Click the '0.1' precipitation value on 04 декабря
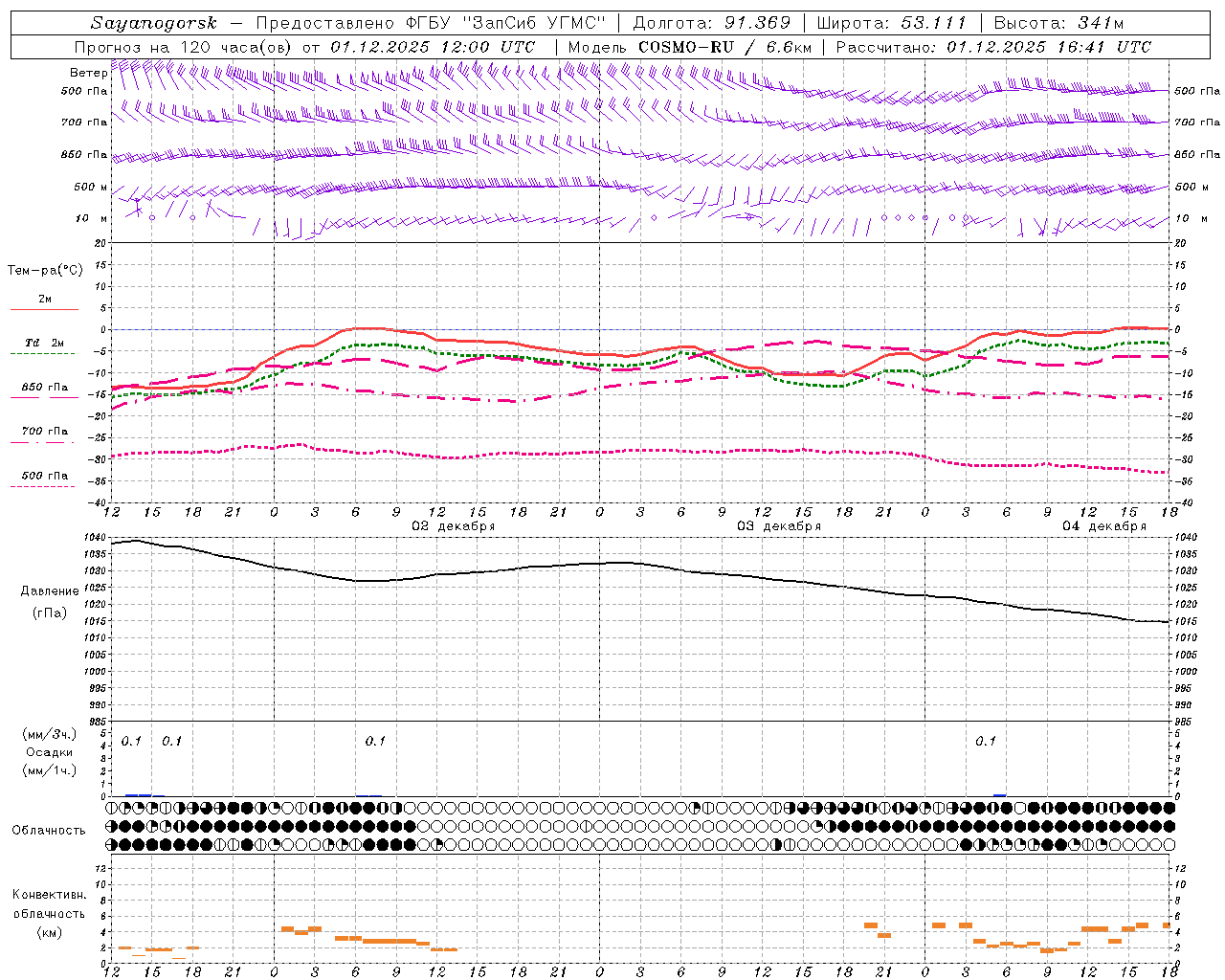The image size is (1225, 980). [986, 741]
